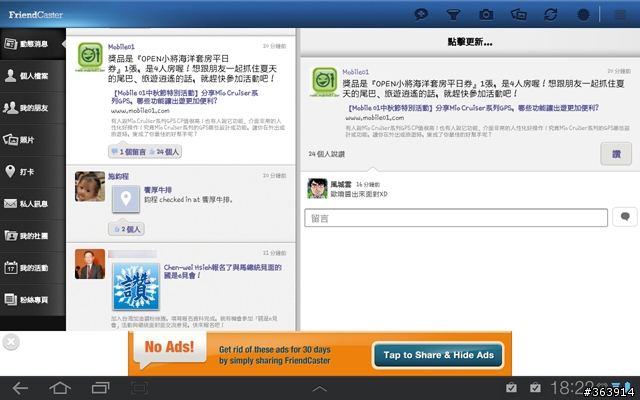Click 點擊更新... header to refresh
The height and width of the screenshot is (400, 640).
click(x=470, y=42)
